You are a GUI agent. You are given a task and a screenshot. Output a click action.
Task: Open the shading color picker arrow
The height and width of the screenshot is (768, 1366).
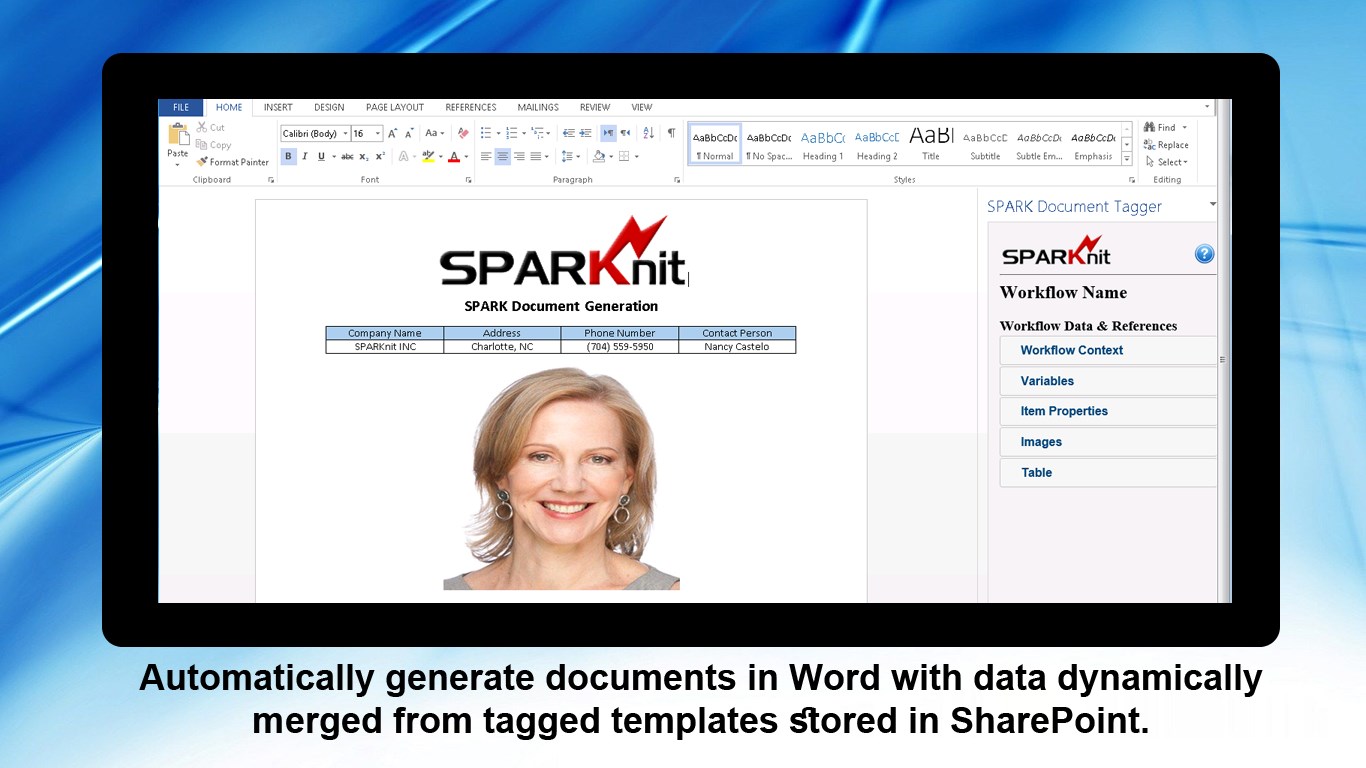point(611,157)
